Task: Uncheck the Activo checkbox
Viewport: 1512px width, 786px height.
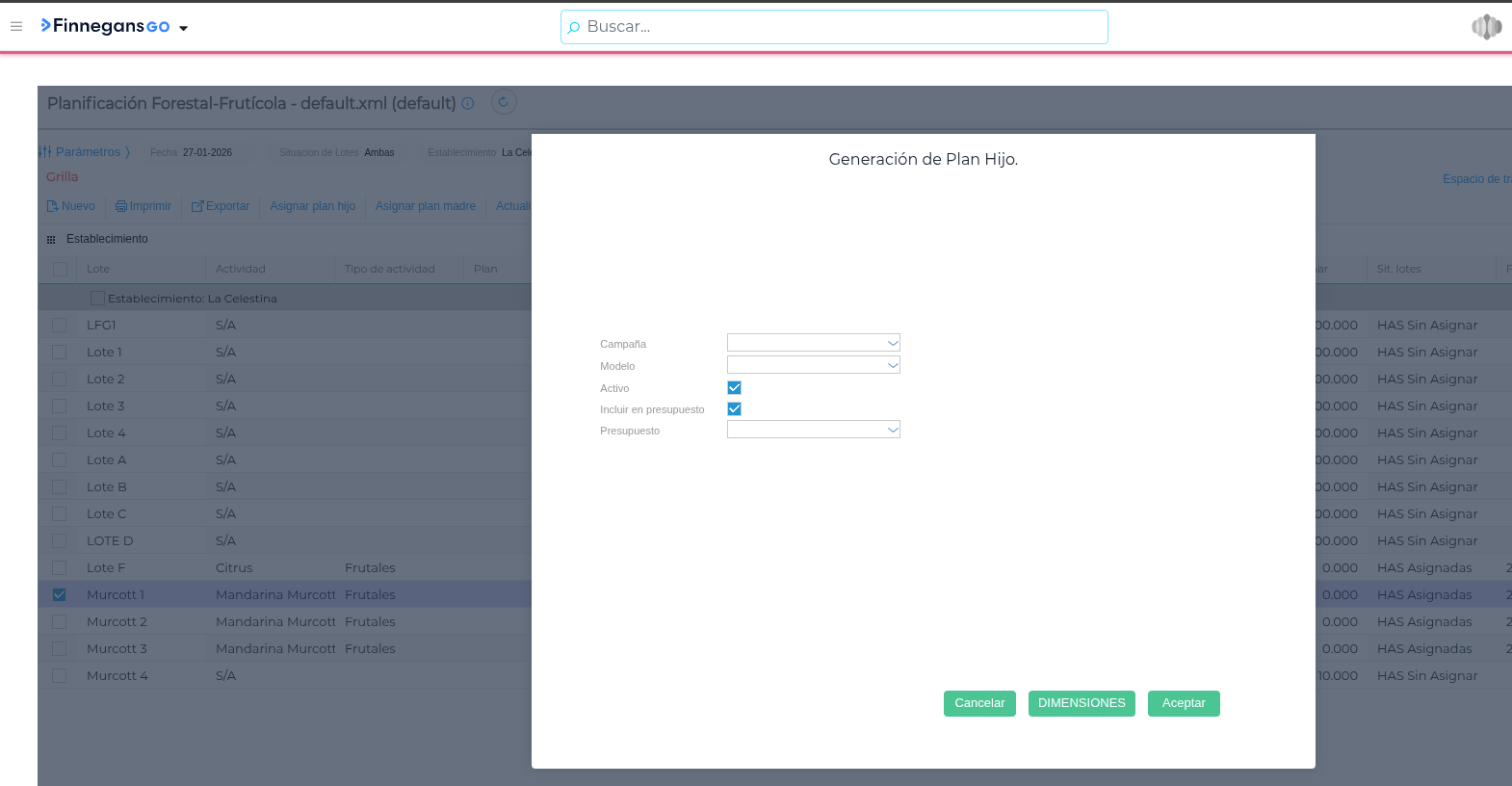Action: [x=734, y=387]
